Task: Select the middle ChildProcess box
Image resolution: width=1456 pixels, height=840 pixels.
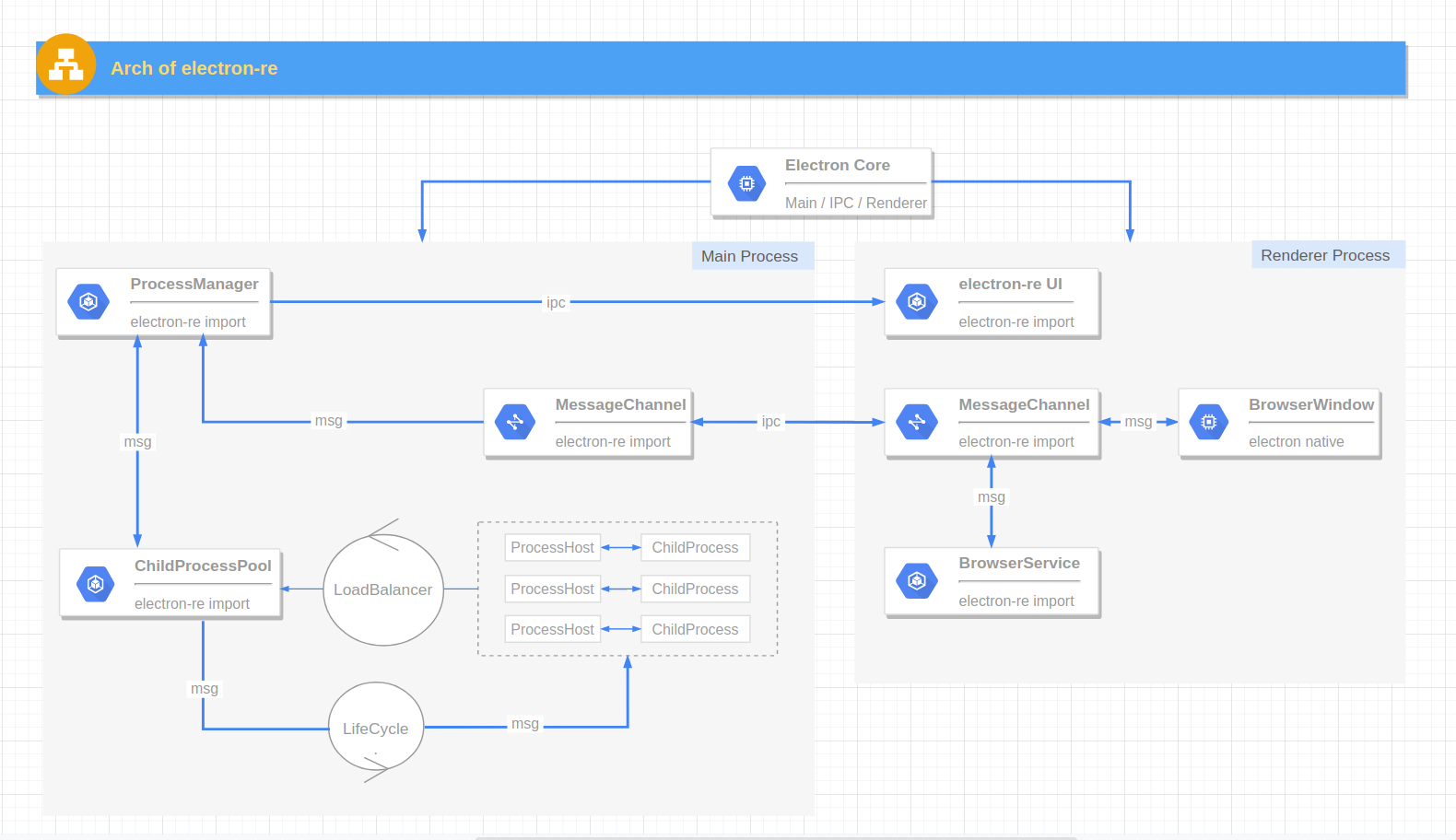Action: pyautogui.click(x=695, y=589)
